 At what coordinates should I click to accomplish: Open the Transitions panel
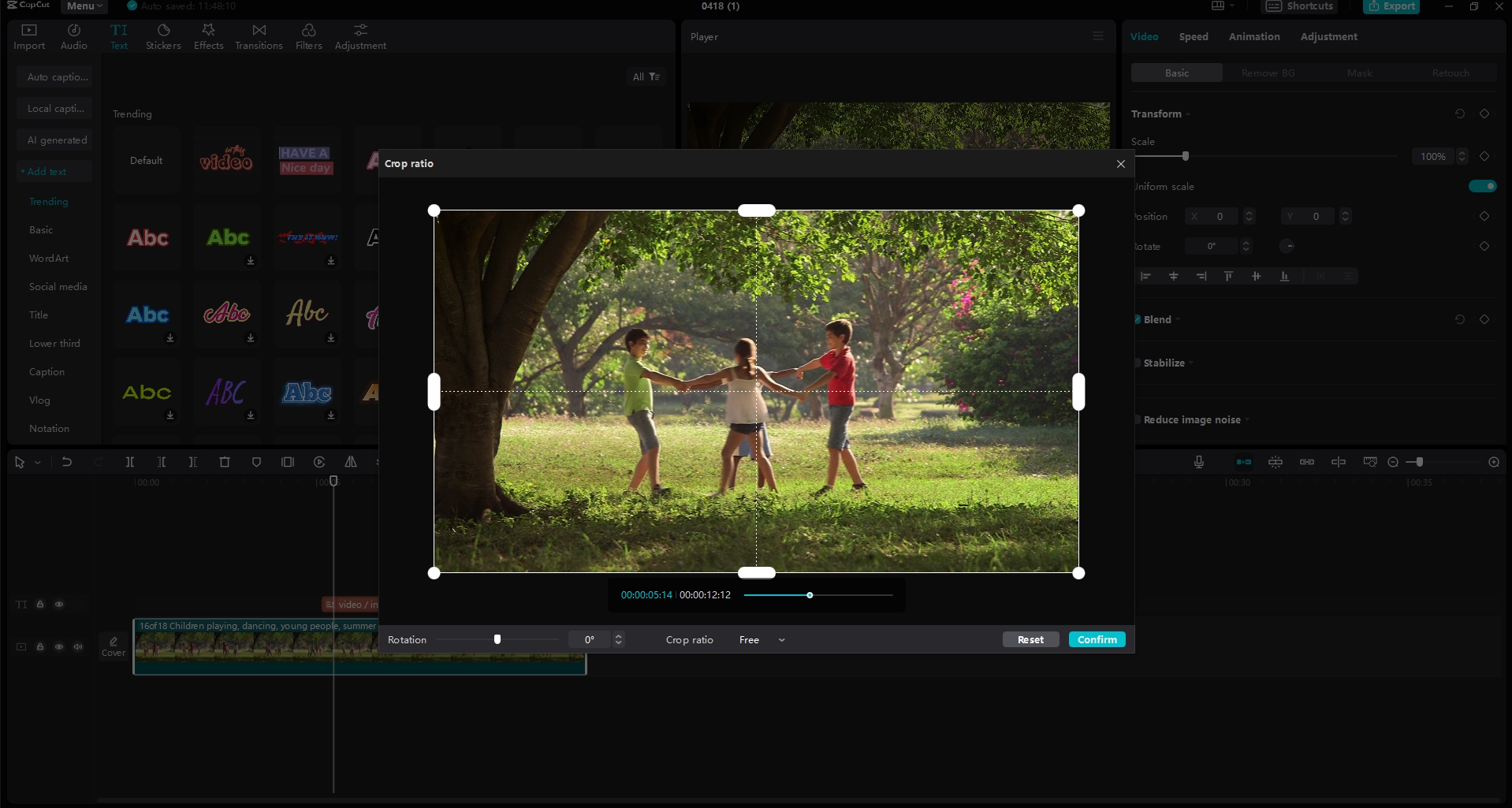[258, 35]
